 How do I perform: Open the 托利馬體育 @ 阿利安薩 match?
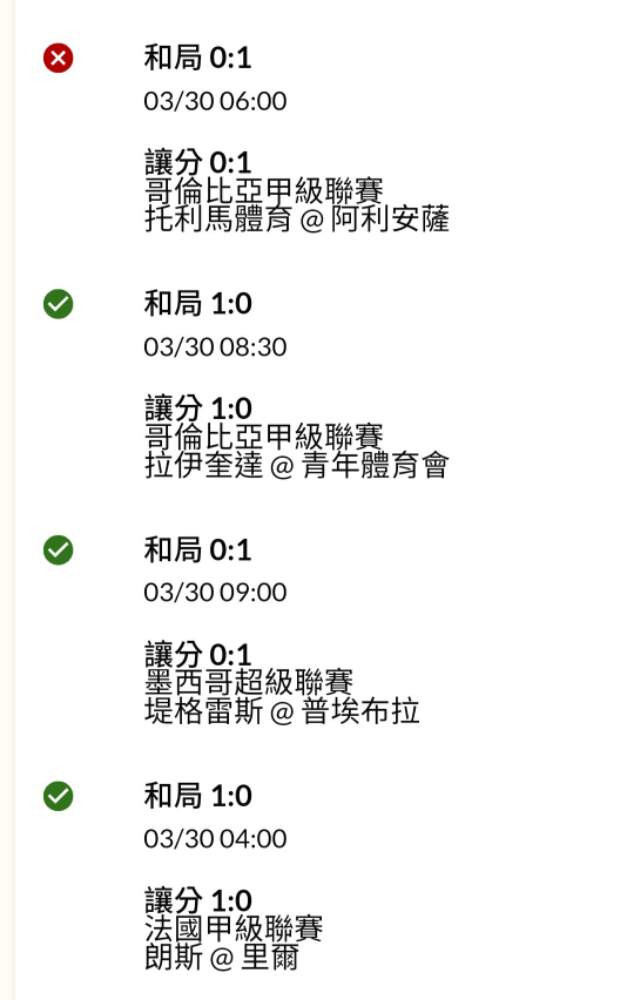(x=297, y=219)
